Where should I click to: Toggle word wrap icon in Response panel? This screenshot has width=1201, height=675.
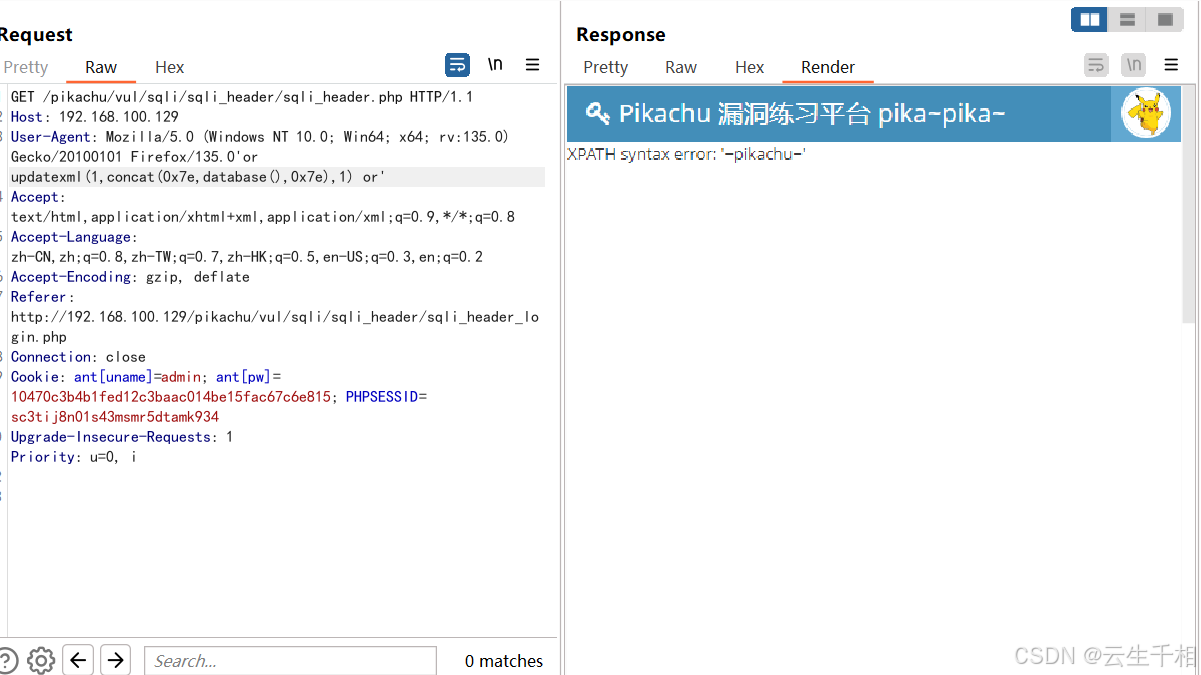pos(1097,65)
